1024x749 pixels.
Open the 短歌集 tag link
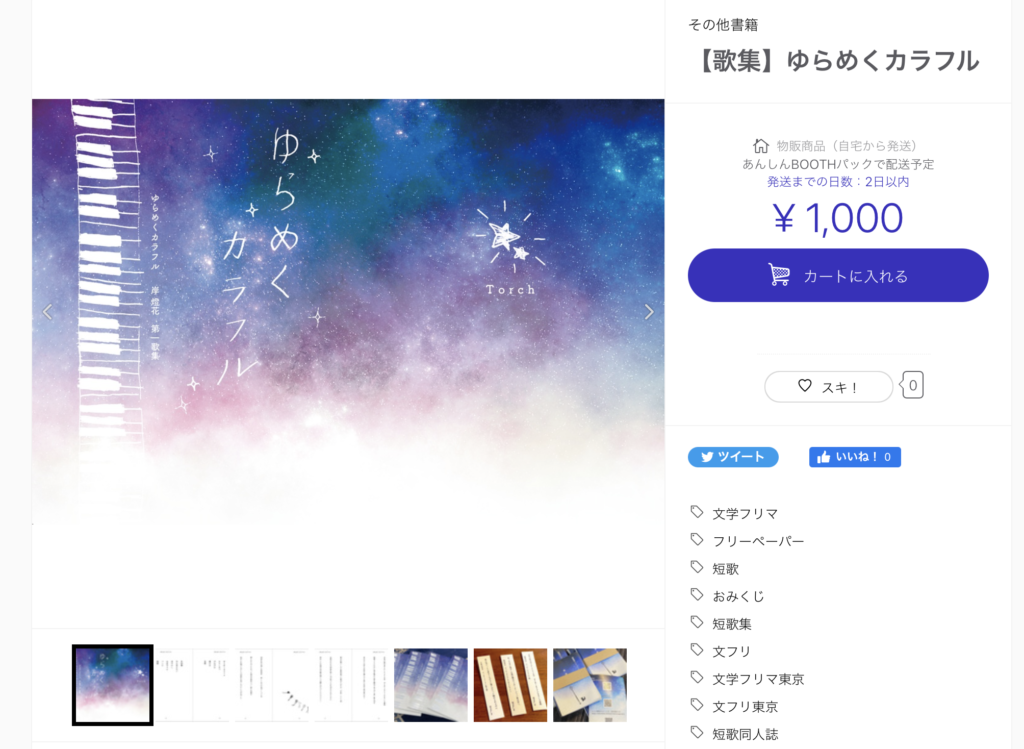[731, 624]
